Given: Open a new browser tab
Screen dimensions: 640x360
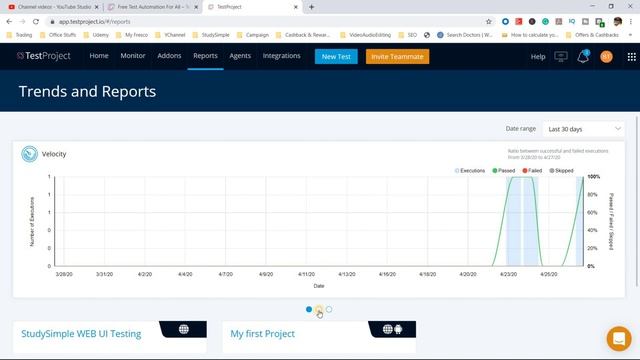Looking at the screenshot, I should tap(311, 7).
